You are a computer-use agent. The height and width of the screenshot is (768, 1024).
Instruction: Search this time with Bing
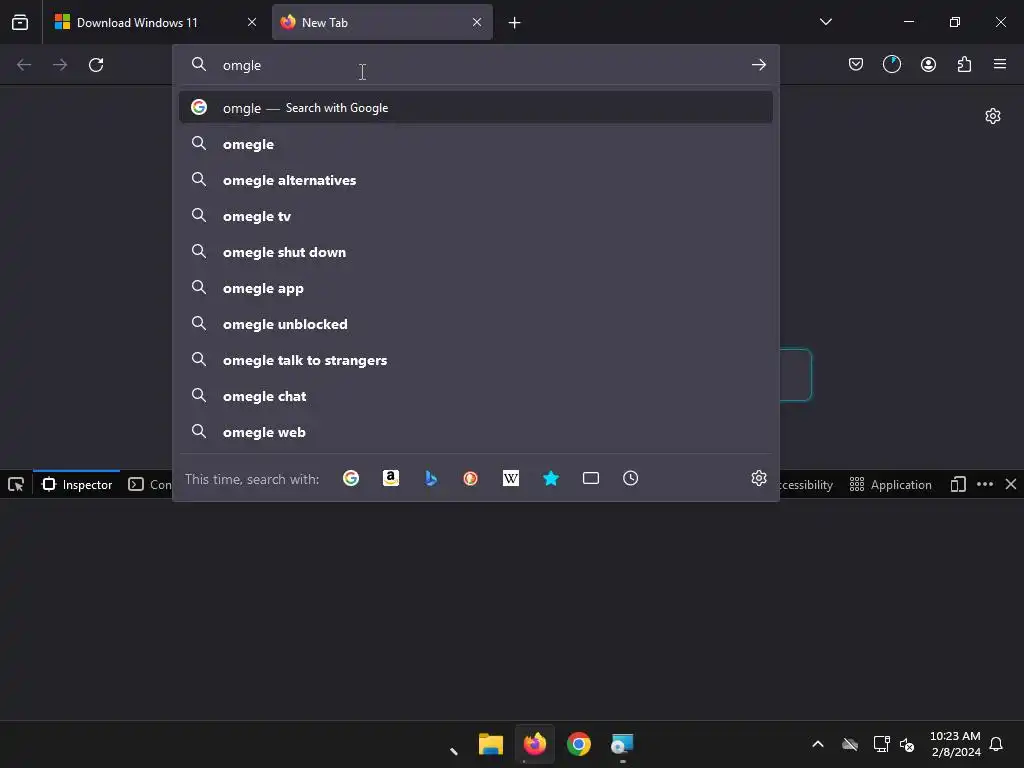pos(431,478)
